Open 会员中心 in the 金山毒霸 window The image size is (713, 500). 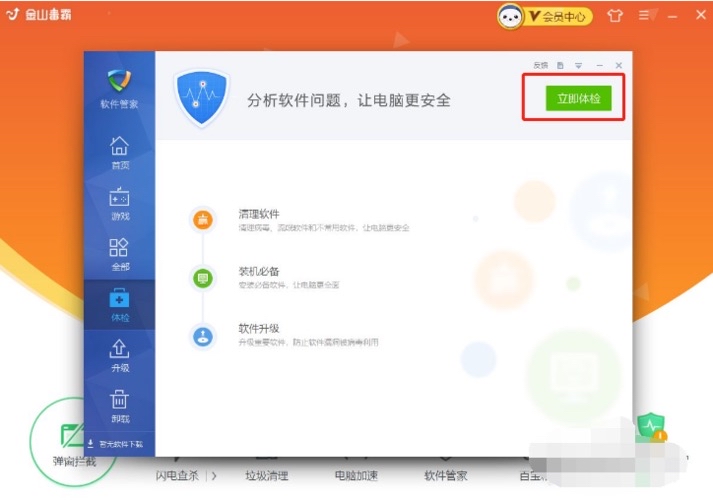[559, 17]
